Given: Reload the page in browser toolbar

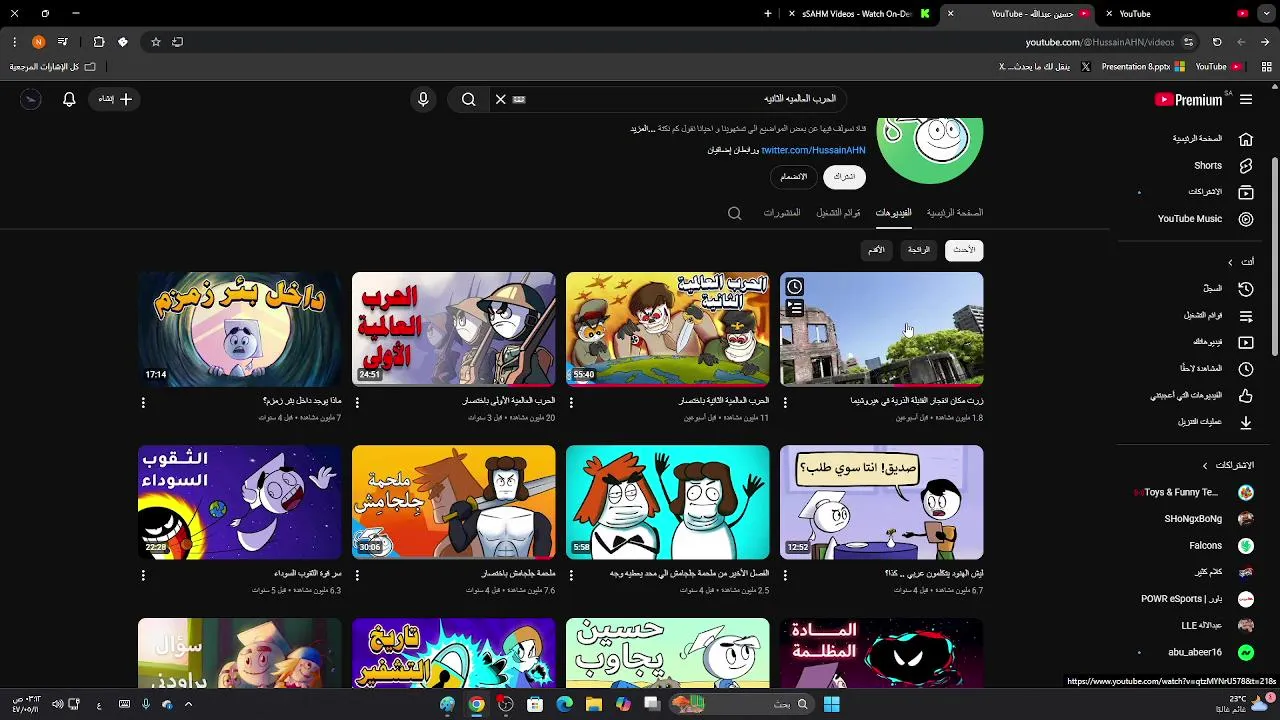Looking at the screenshot, I should tap(1217, 42).
